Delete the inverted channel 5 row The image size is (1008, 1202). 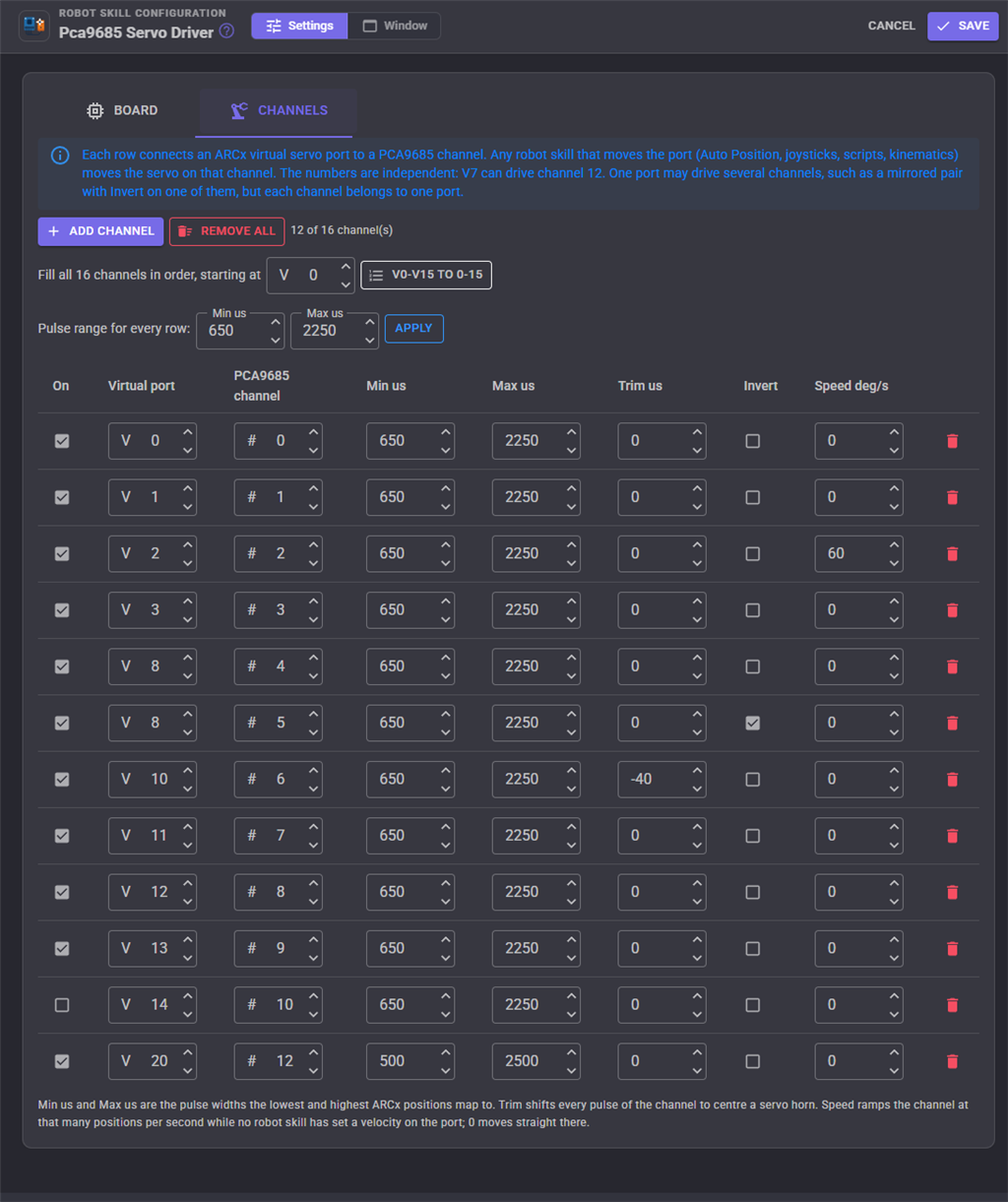[x=952, y=723]
